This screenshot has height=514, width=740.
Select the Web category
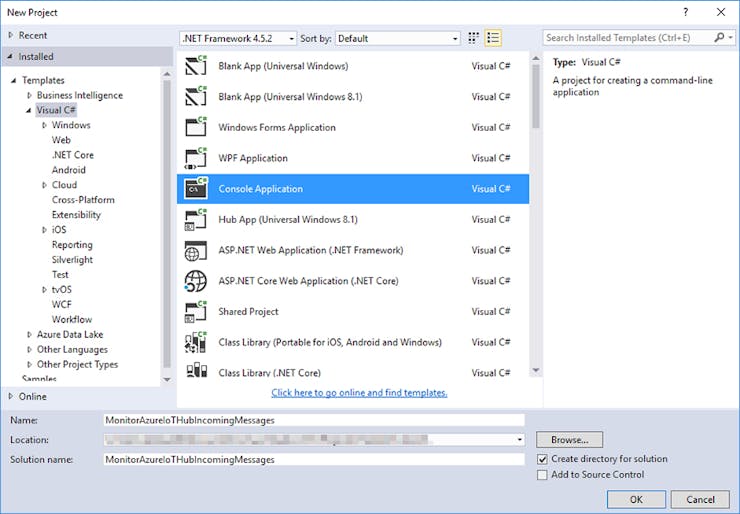tap(61, 140)
